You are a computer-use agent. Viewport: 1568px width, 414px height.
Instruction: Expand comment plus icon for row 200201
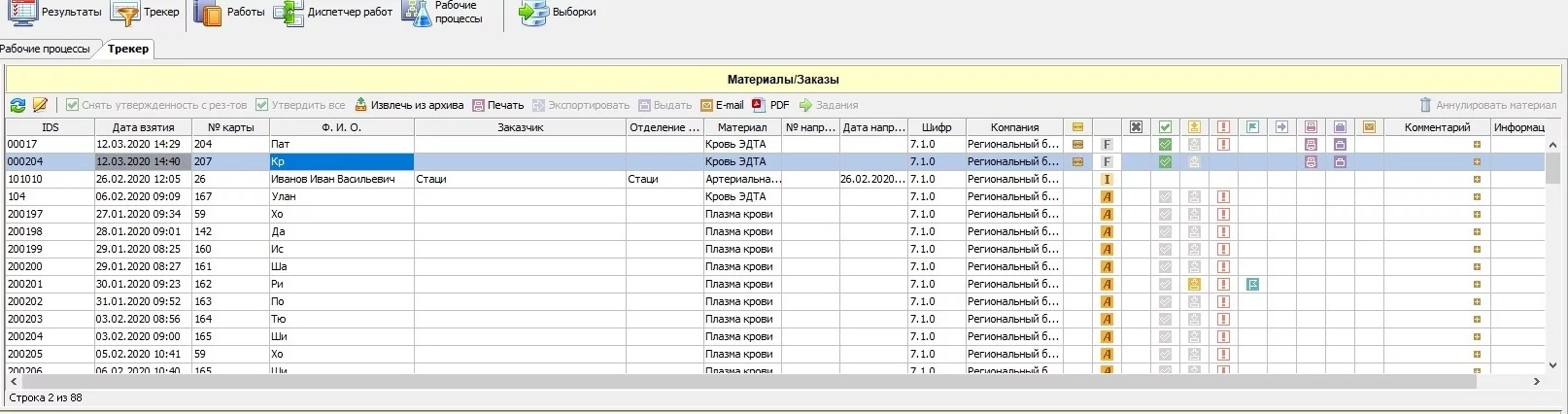1477,284
